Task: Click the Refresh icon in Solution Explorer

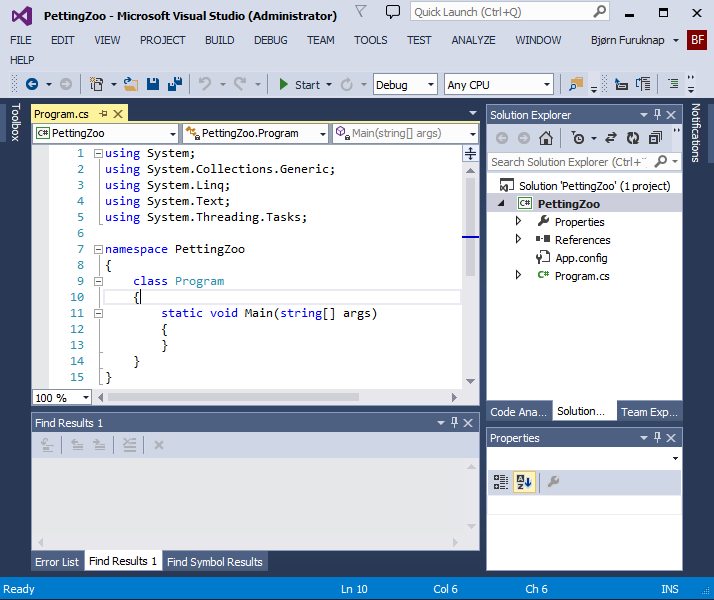Action: 633,138
